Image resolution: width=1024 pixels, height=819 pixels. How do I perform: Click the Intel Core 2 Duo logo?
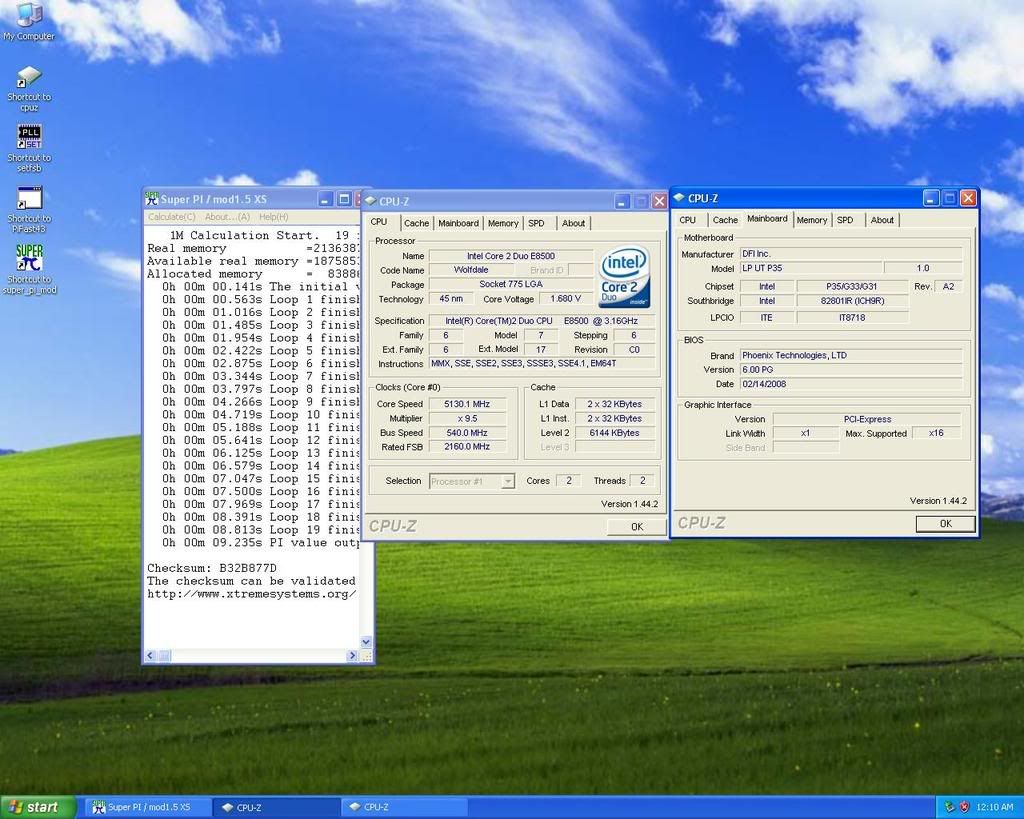624,277
